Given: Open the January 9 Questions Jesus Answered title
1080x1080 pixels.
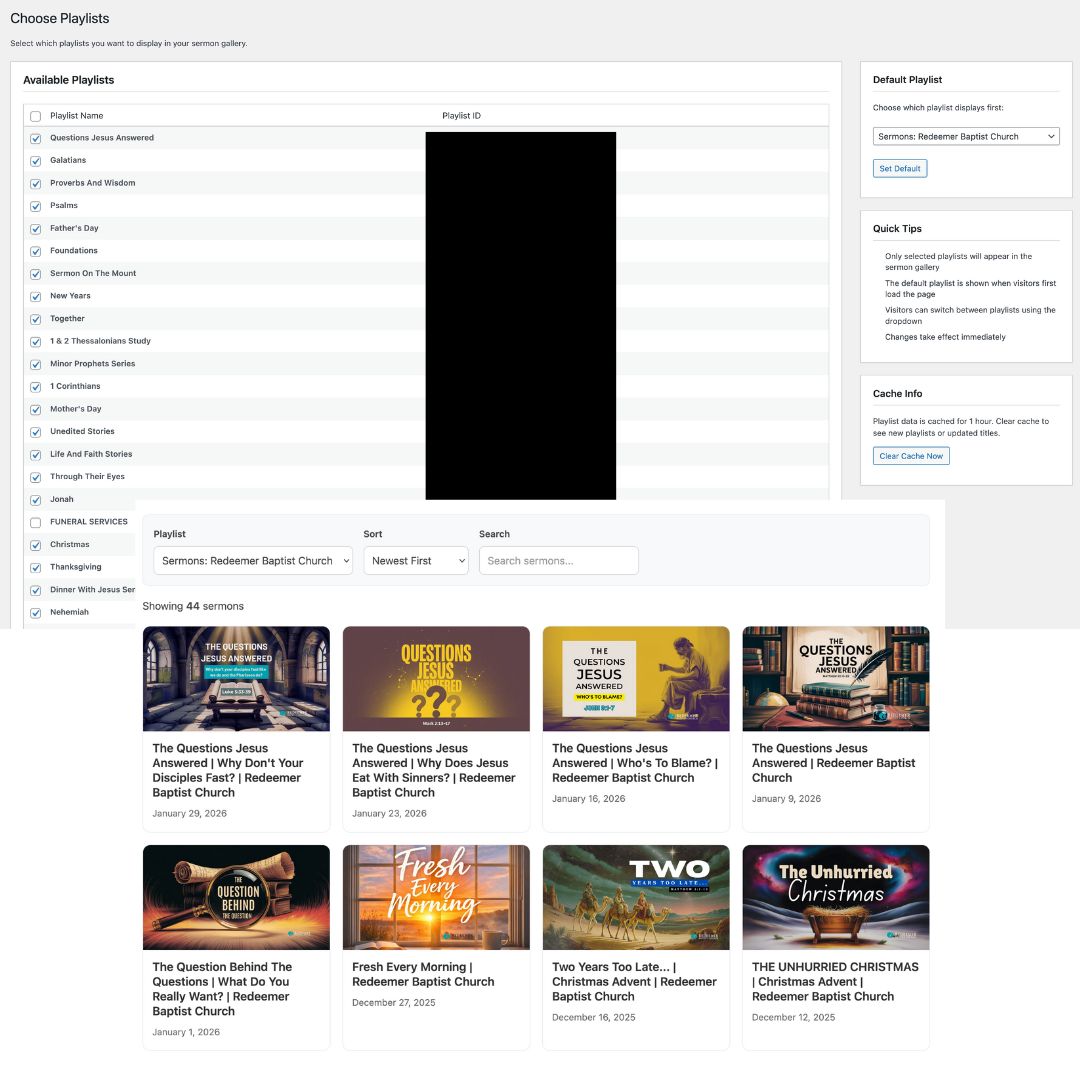Looking at the screenshot, I should point(833,763).
